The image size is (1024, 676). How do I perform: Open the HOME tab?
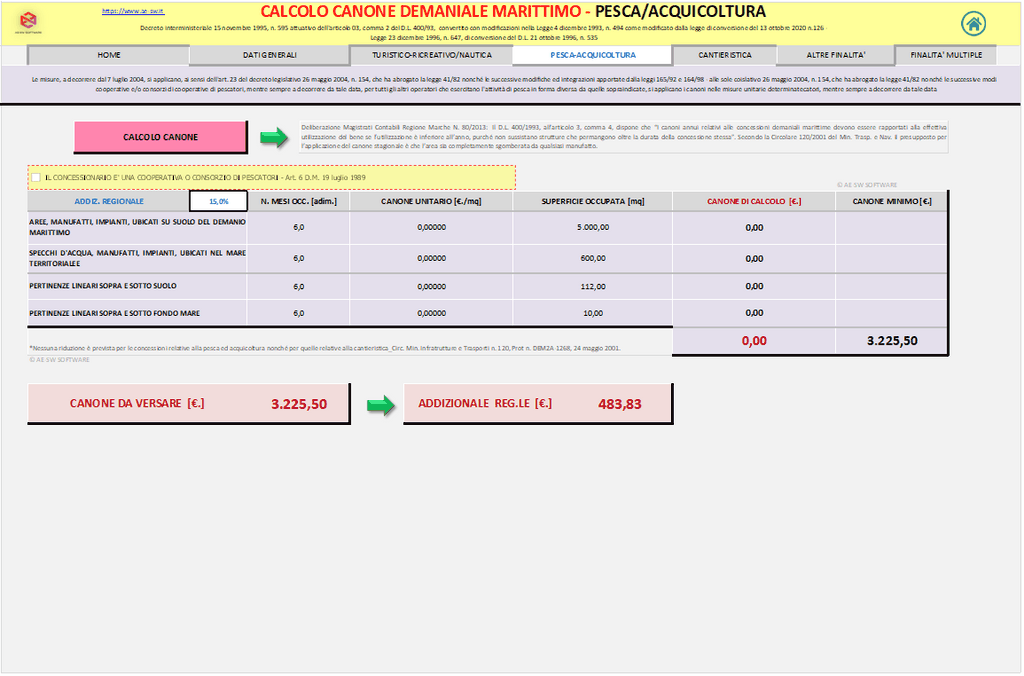click(108, 55)
